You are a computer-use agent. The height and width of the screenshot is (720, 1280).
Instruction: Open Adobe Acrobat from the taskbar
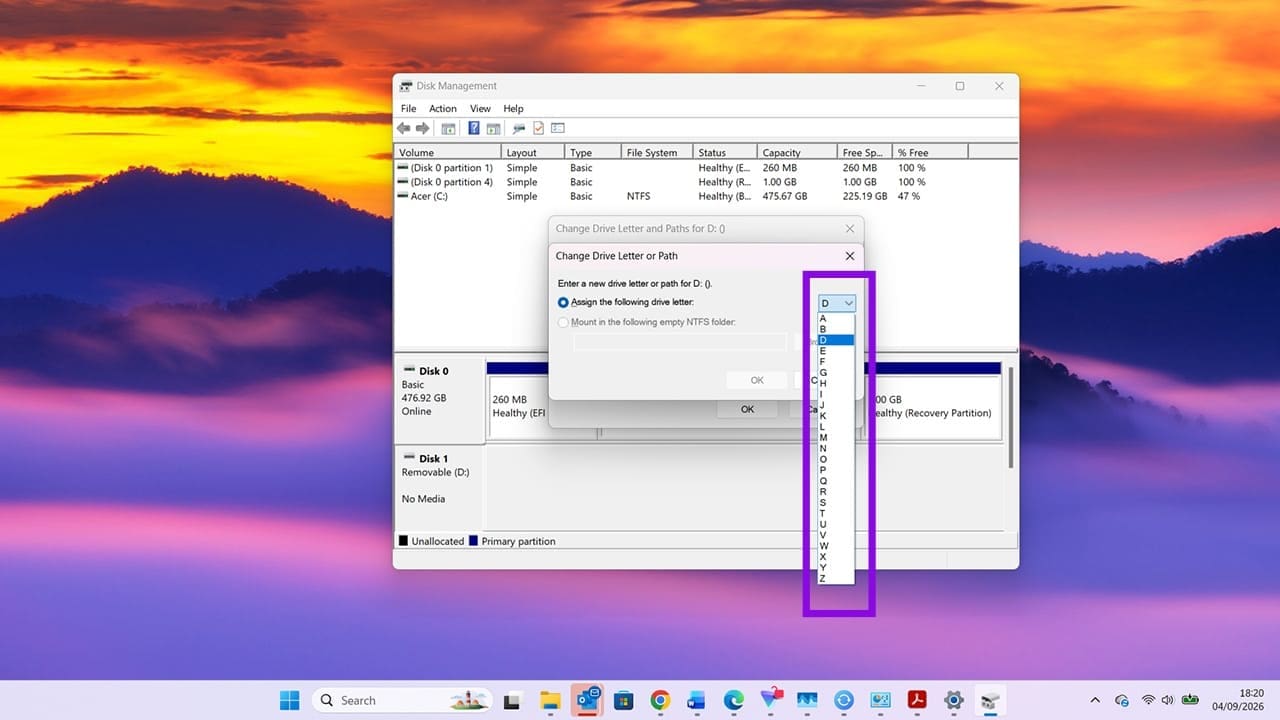tap(917, 700)
